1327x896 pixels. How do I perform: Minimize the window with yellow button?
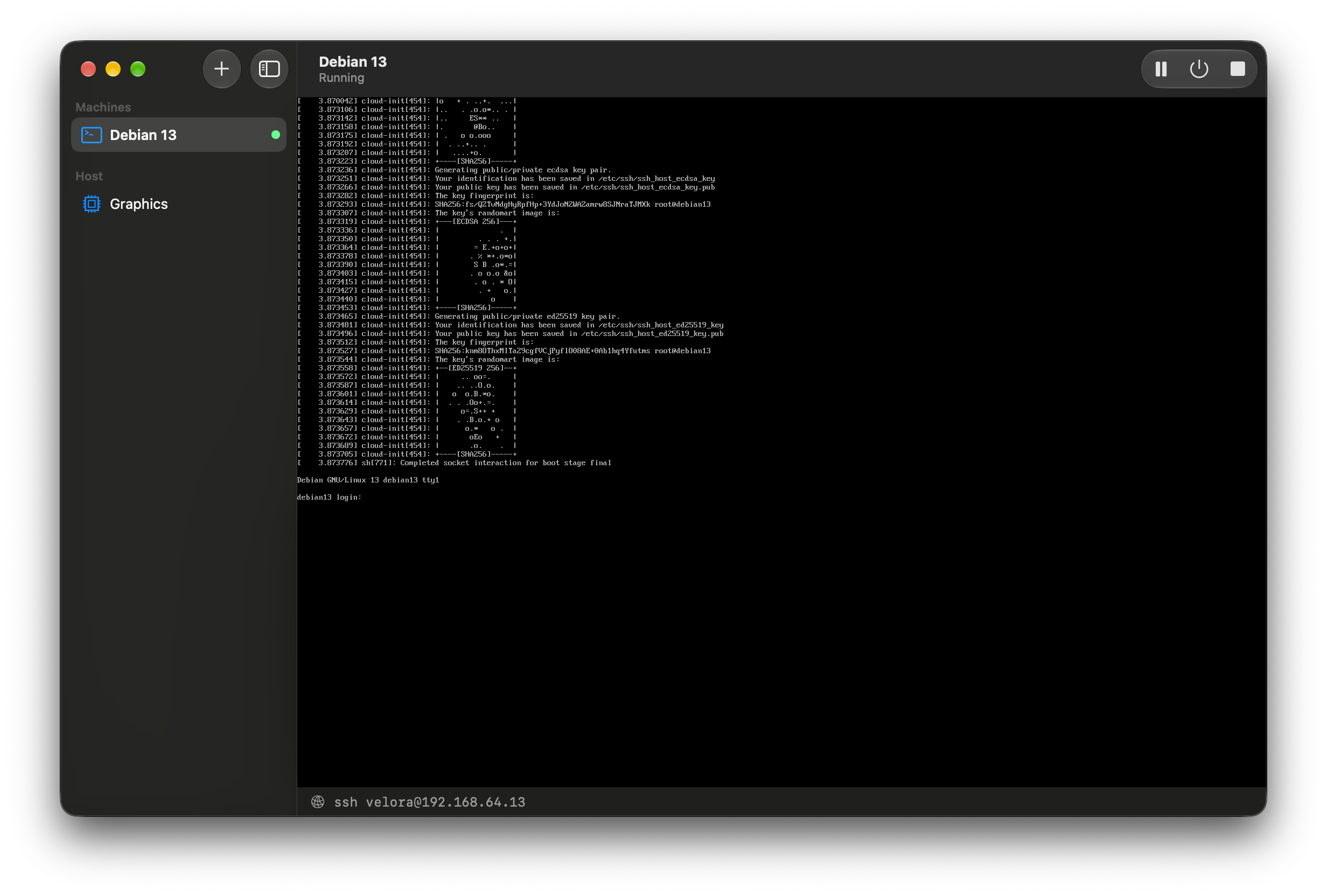click(x=113, y=69)
